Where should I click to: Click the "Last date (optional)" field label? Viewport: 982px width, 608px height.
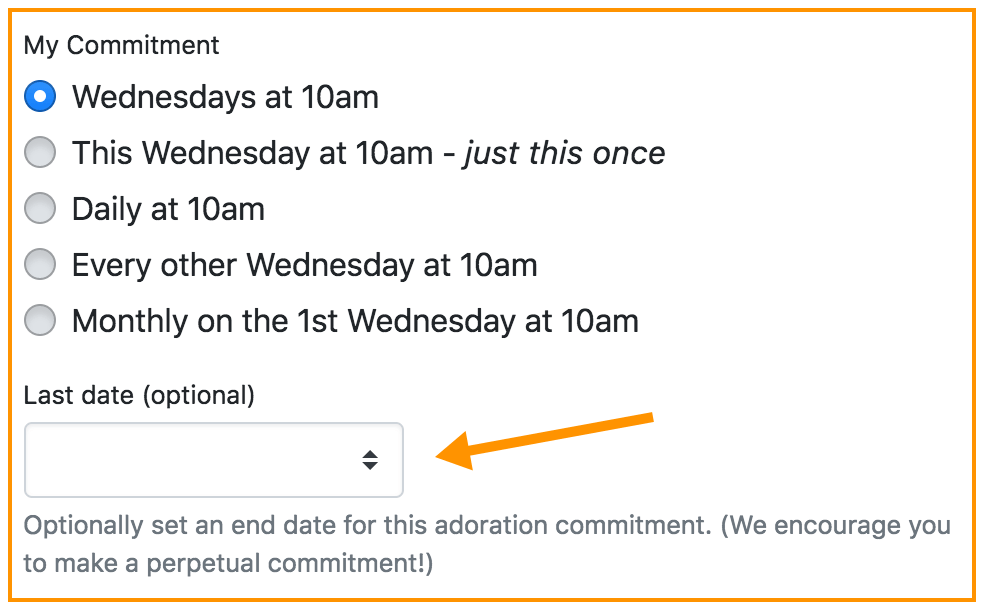click(x=139, y=395)
